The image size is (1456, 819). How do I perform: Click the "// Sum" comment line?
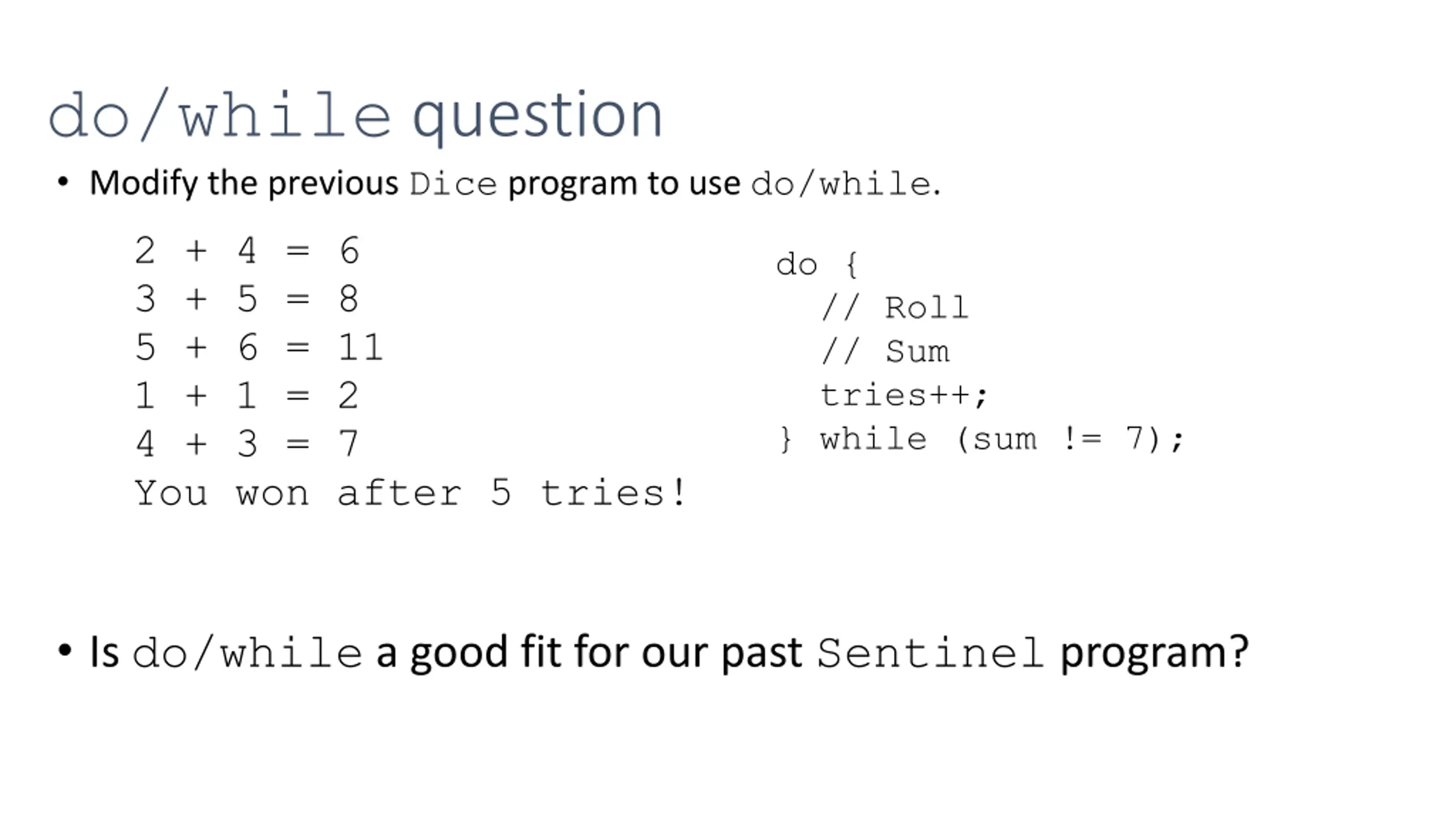pos(886,351)
